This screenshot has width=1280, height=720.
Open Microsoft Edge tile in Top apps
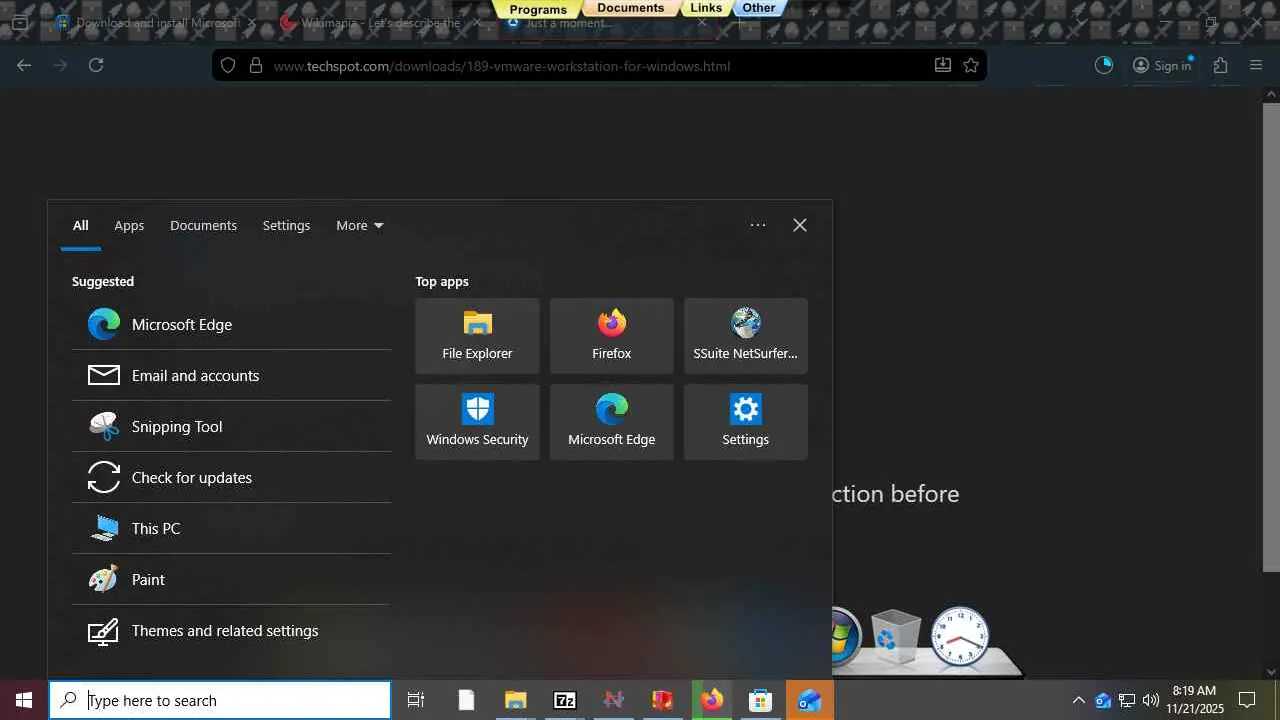(x=612, y=422)
